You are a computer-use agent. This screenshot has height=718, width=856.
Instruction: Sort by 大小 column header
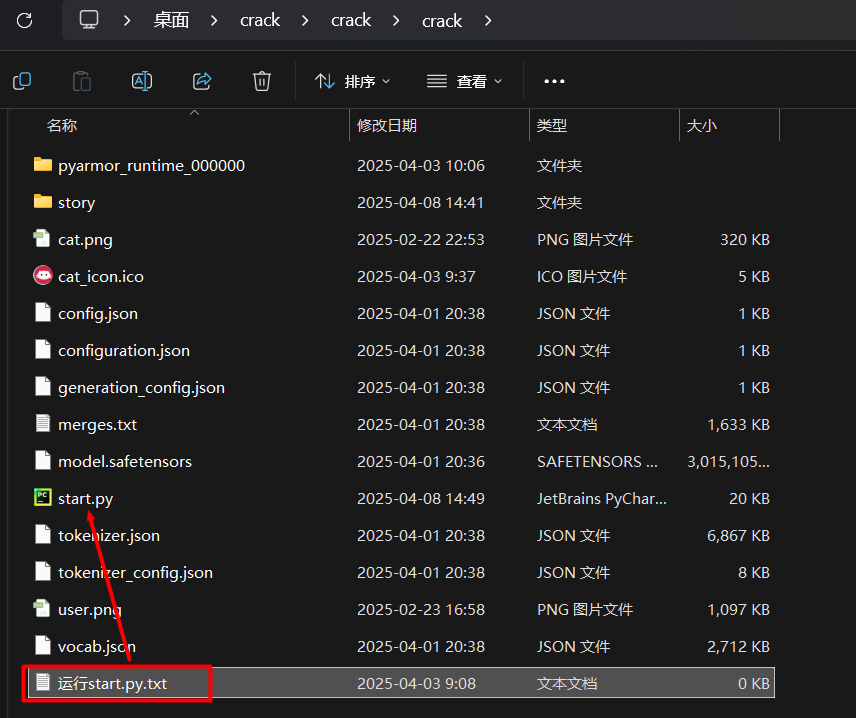tap(701, 125)
